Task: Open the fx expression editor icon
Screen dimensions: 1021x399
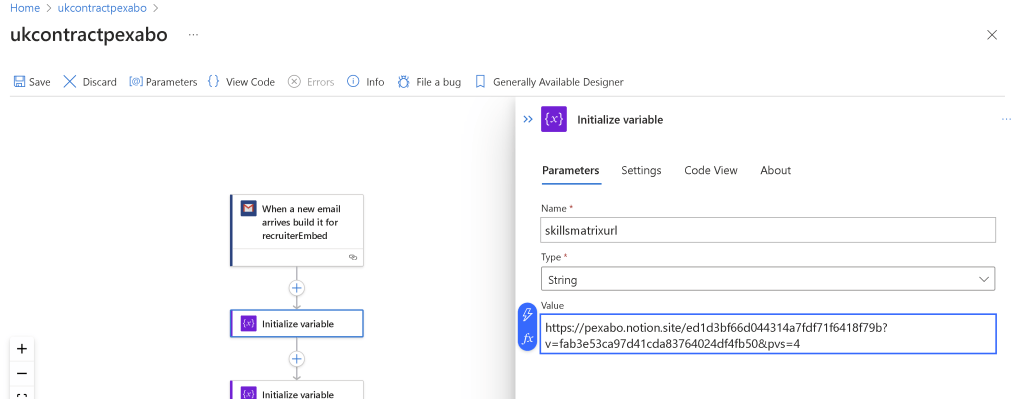Action: click(x=527, y=338)
